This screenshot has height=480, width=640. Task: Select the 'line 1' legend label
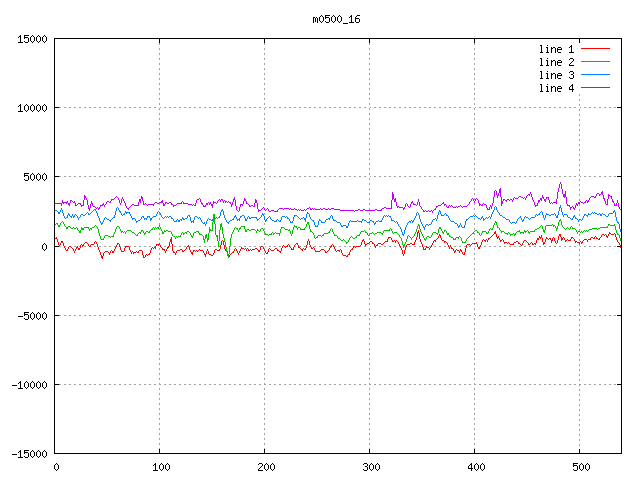tap(556, 49)
